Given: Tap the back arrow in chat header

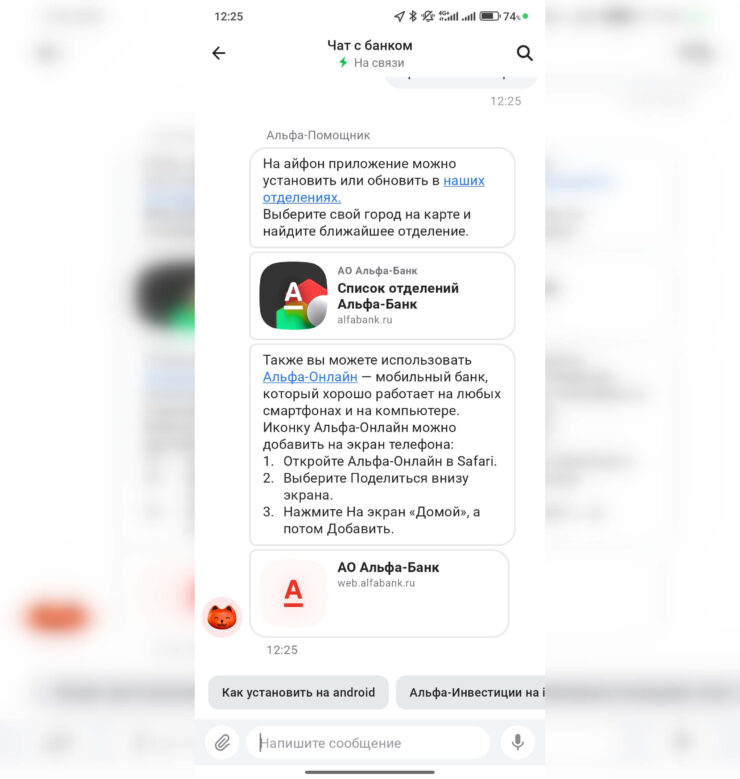Looking at the screenshot, I should click(219, 53).
